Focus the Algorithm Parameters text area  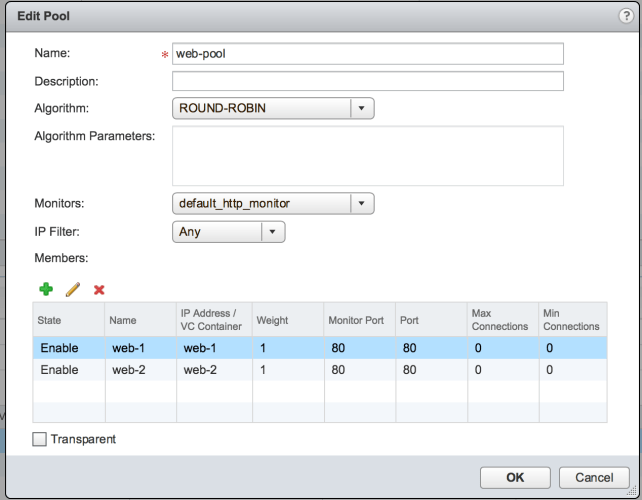point(367,156)
